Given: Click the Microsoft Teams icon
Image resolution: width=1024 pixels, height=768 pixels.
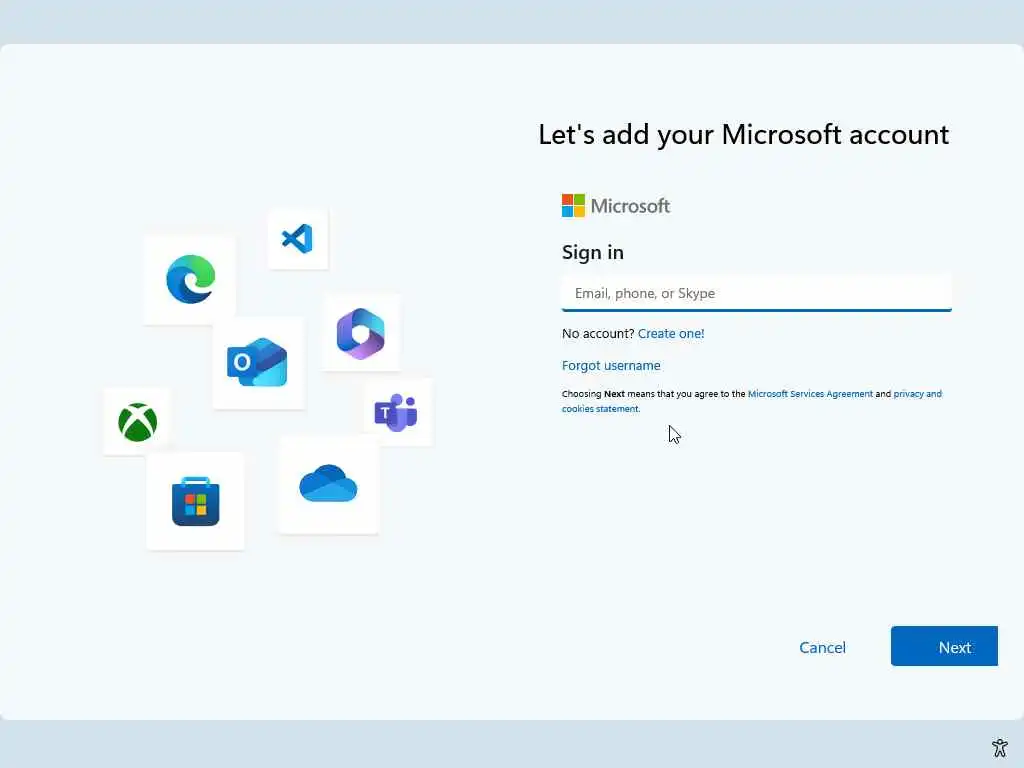Looking at the screenshot, I should tap(396, 413).
